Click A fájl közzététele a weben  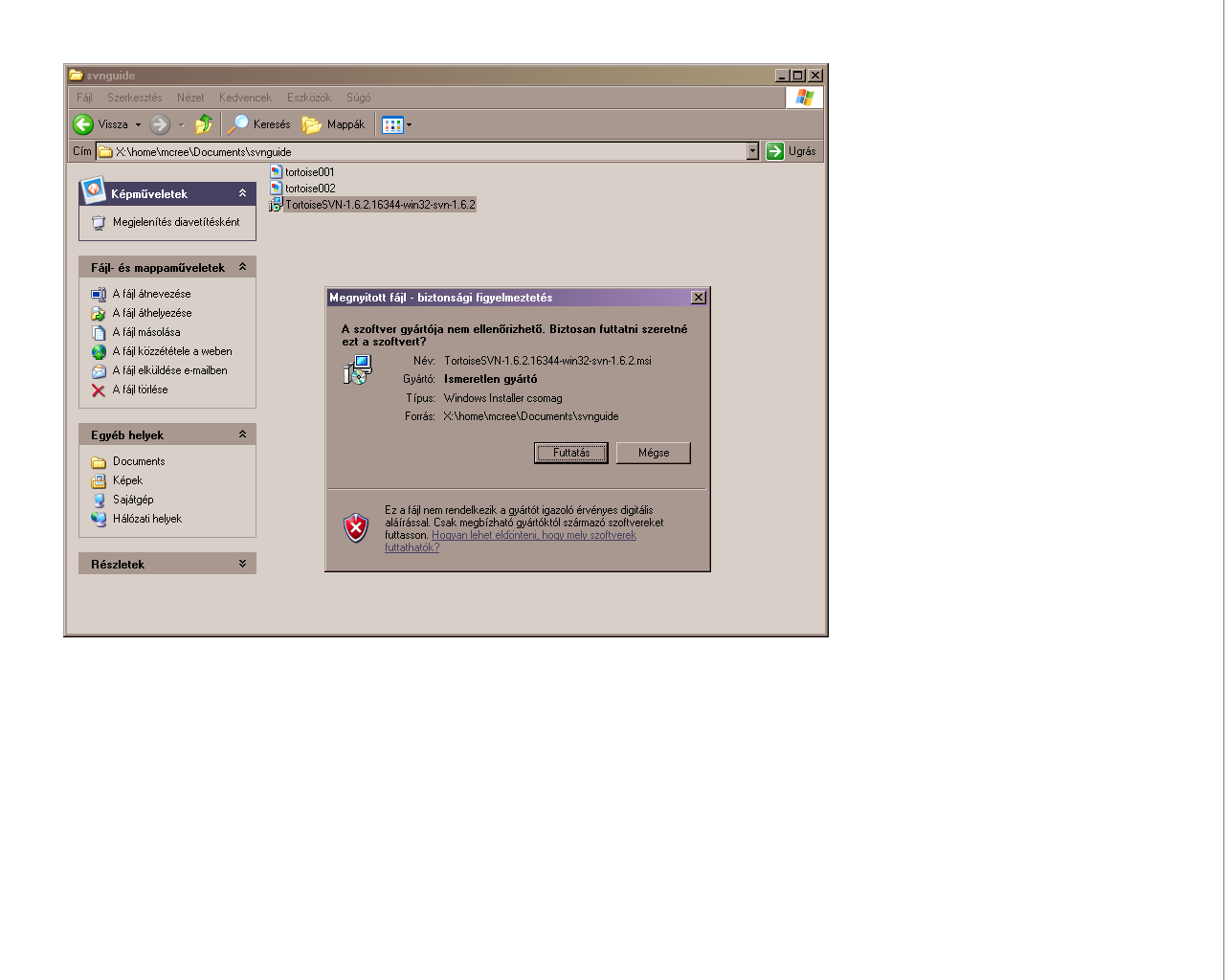coord(172,351)
